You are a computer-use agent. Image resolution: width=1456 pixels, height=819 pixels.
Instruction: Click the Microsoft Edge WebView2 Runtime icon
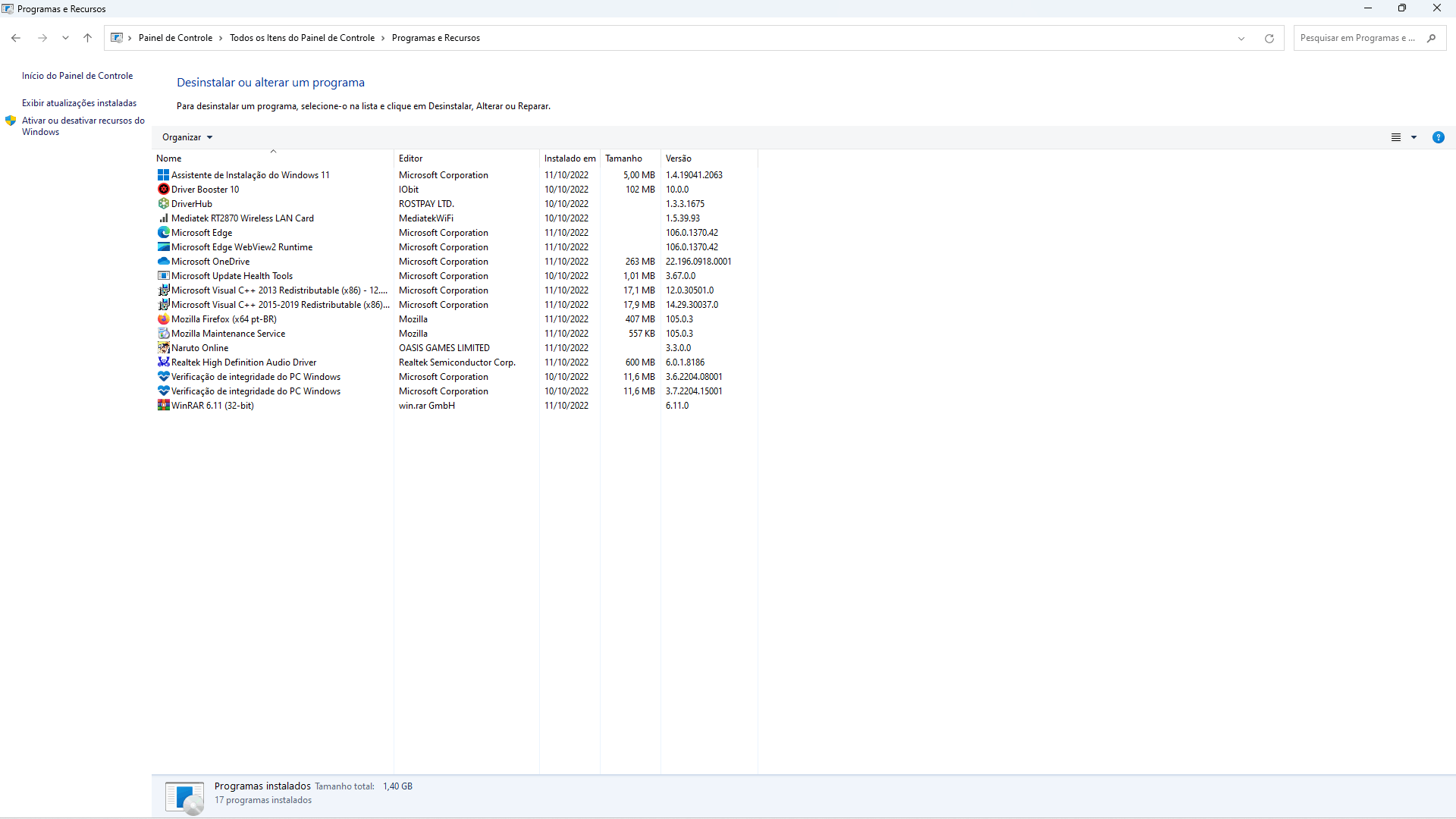[x=163, y=247]
